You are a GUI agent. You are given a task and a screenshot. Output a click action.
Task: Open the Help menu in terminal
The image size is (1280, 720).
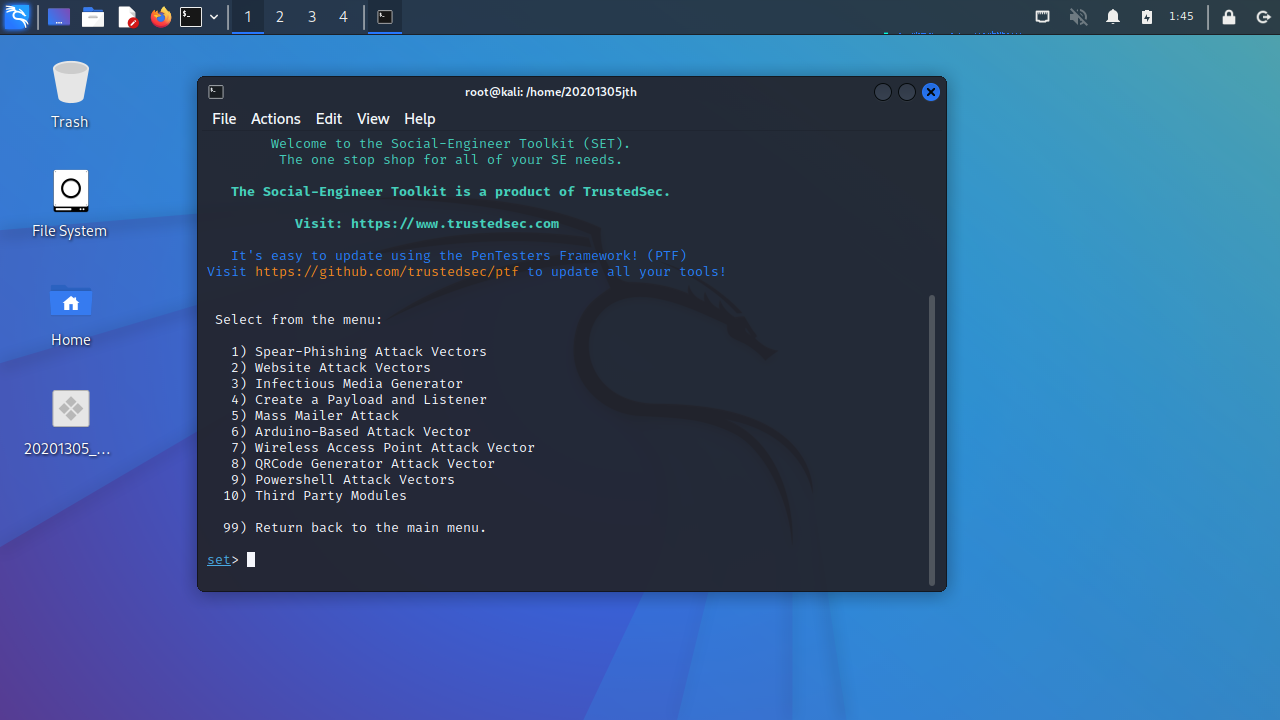(x=420, y=119)
